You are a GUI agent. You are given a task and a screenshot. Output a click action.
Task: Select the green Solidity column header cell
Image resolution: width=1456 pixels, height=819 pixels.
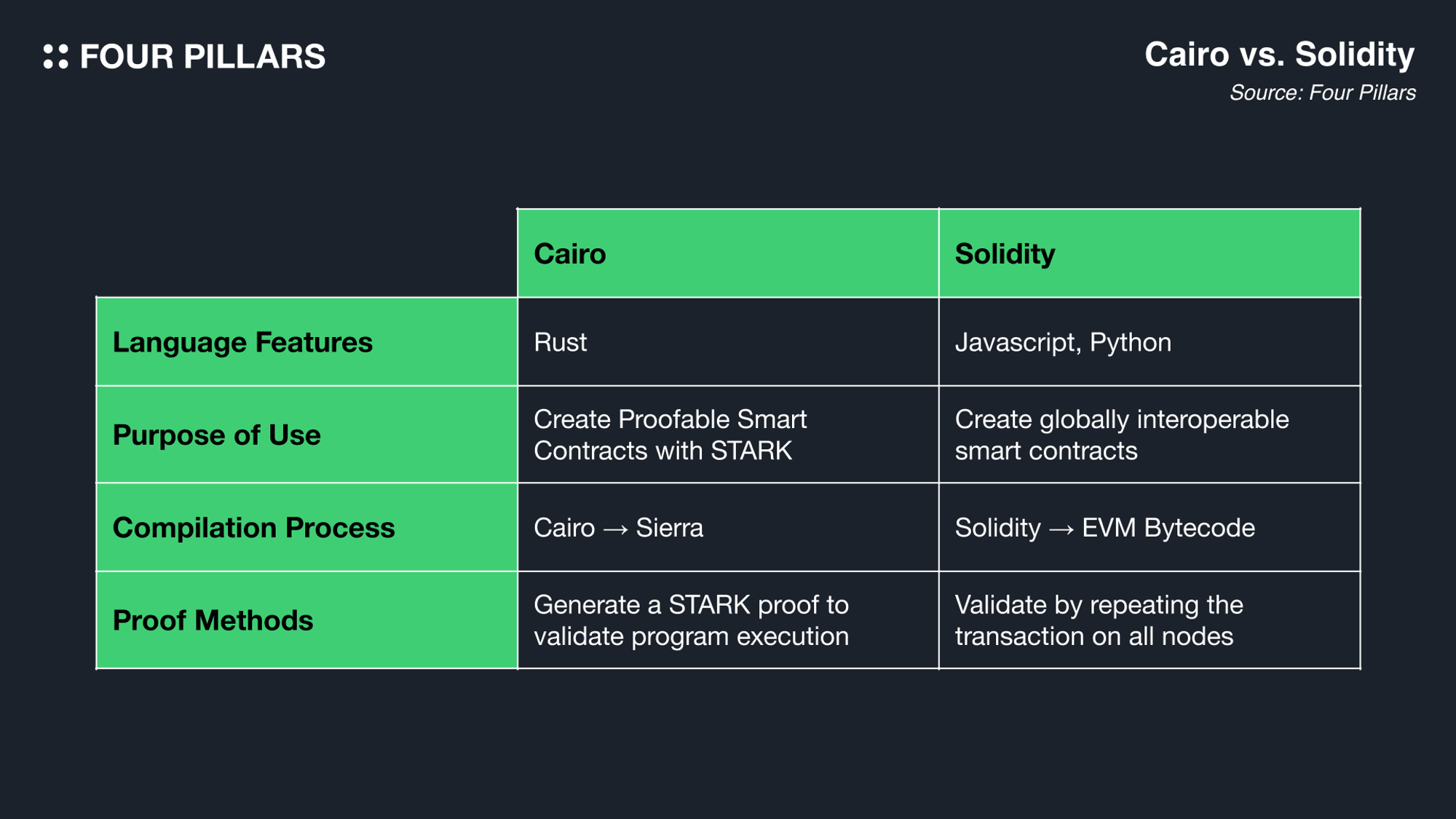(x=1149, y=253)
